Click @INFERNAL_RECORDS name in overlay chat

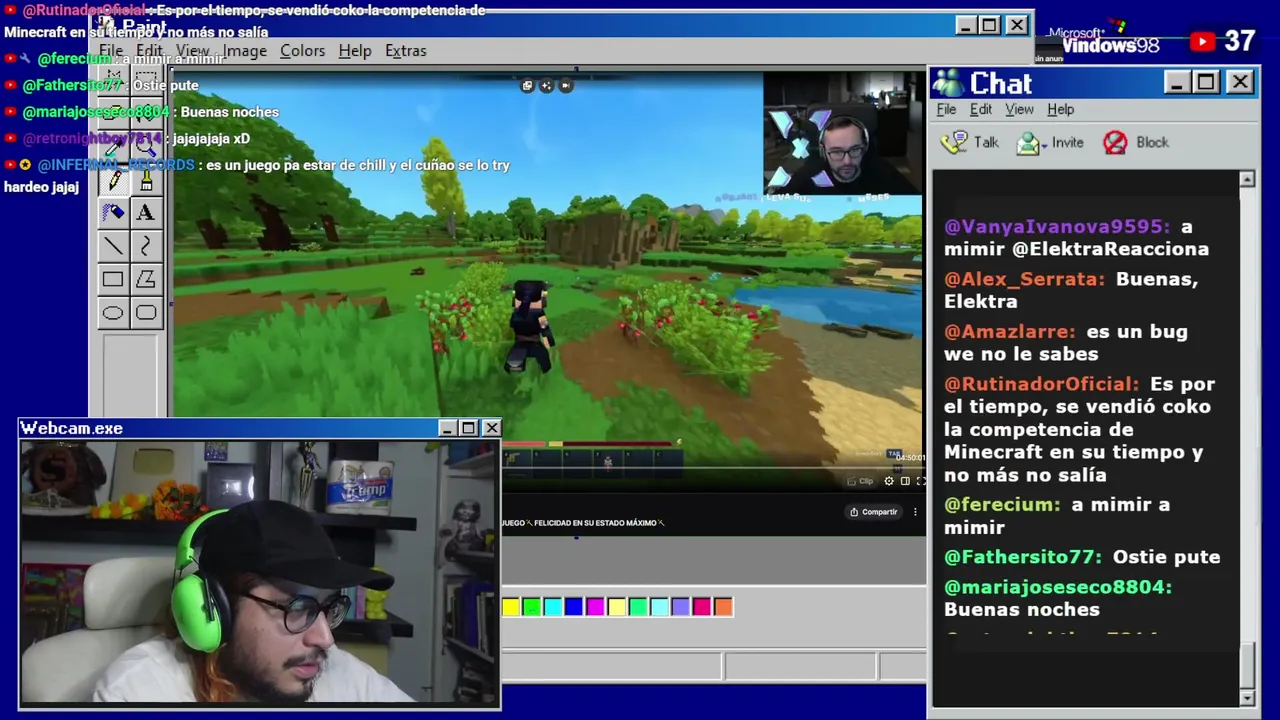pyautogui.click(x=116, y=165)
